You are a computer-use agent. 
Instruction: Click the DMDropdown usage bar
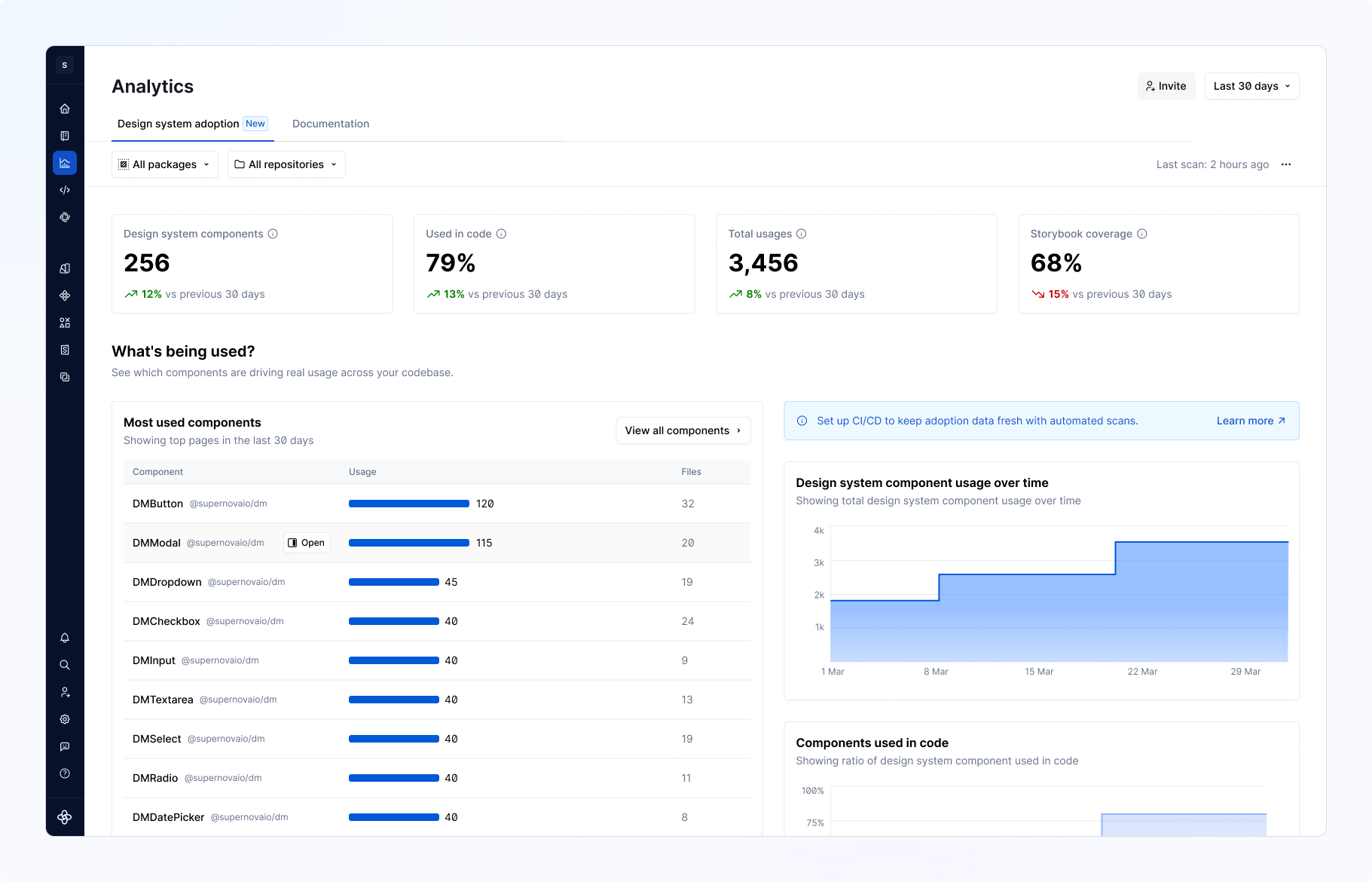click(394, 582)
